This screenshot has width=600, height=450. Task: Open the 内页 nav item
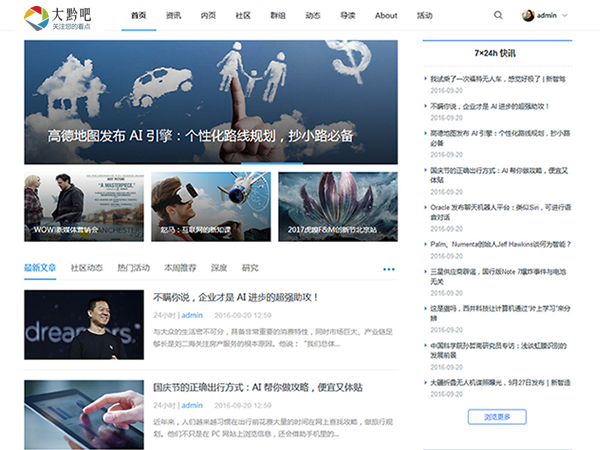point(208,16)
